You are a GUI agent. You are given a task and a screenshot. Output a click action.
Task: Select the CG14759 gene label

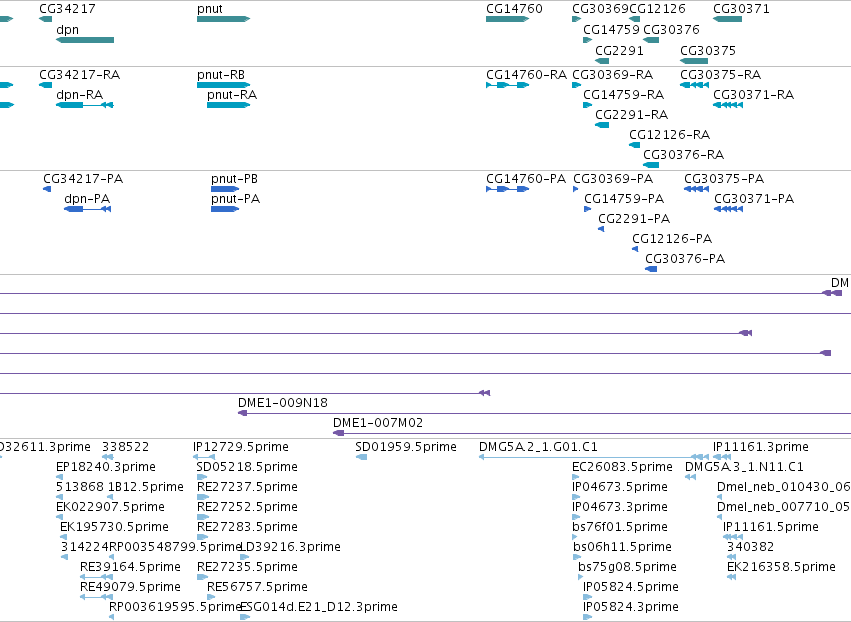click(x=612, y=29)
